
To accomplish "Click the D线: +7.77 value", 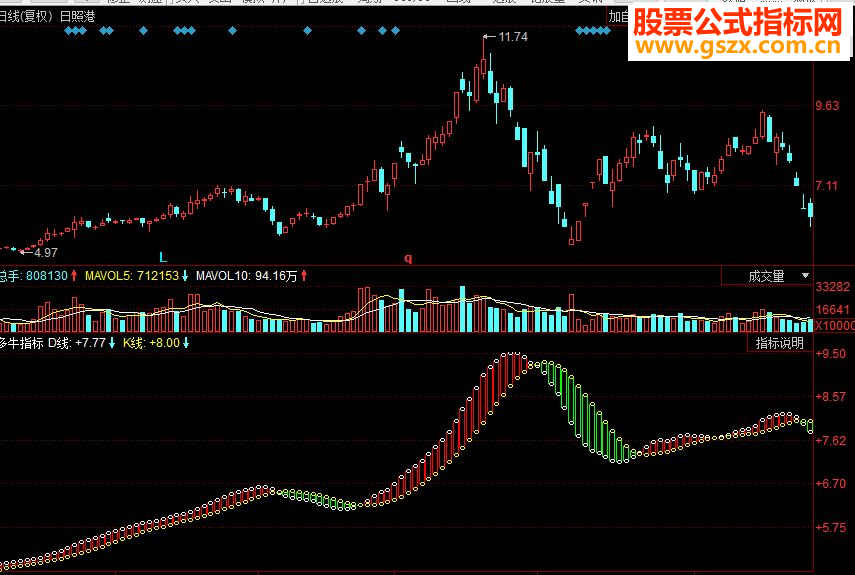I will [77, 343].
